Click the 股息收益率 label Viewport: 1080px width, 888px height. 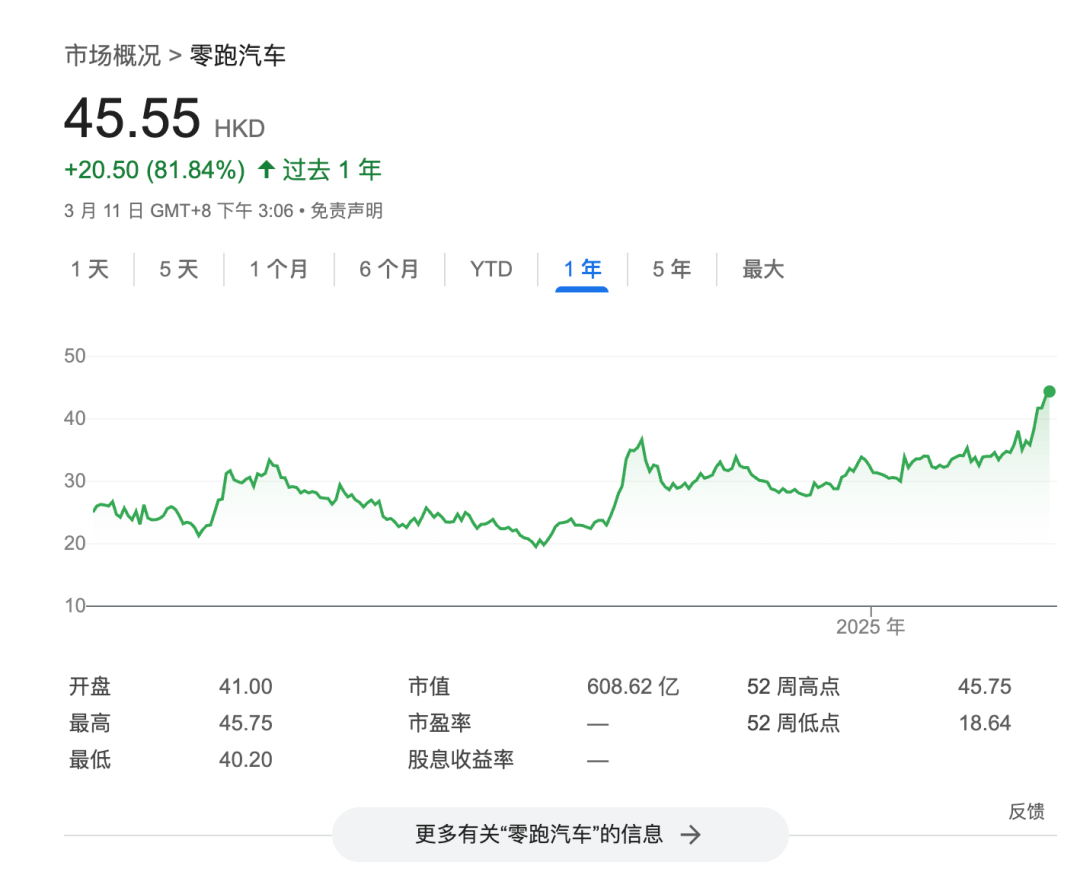click(461, 759)
